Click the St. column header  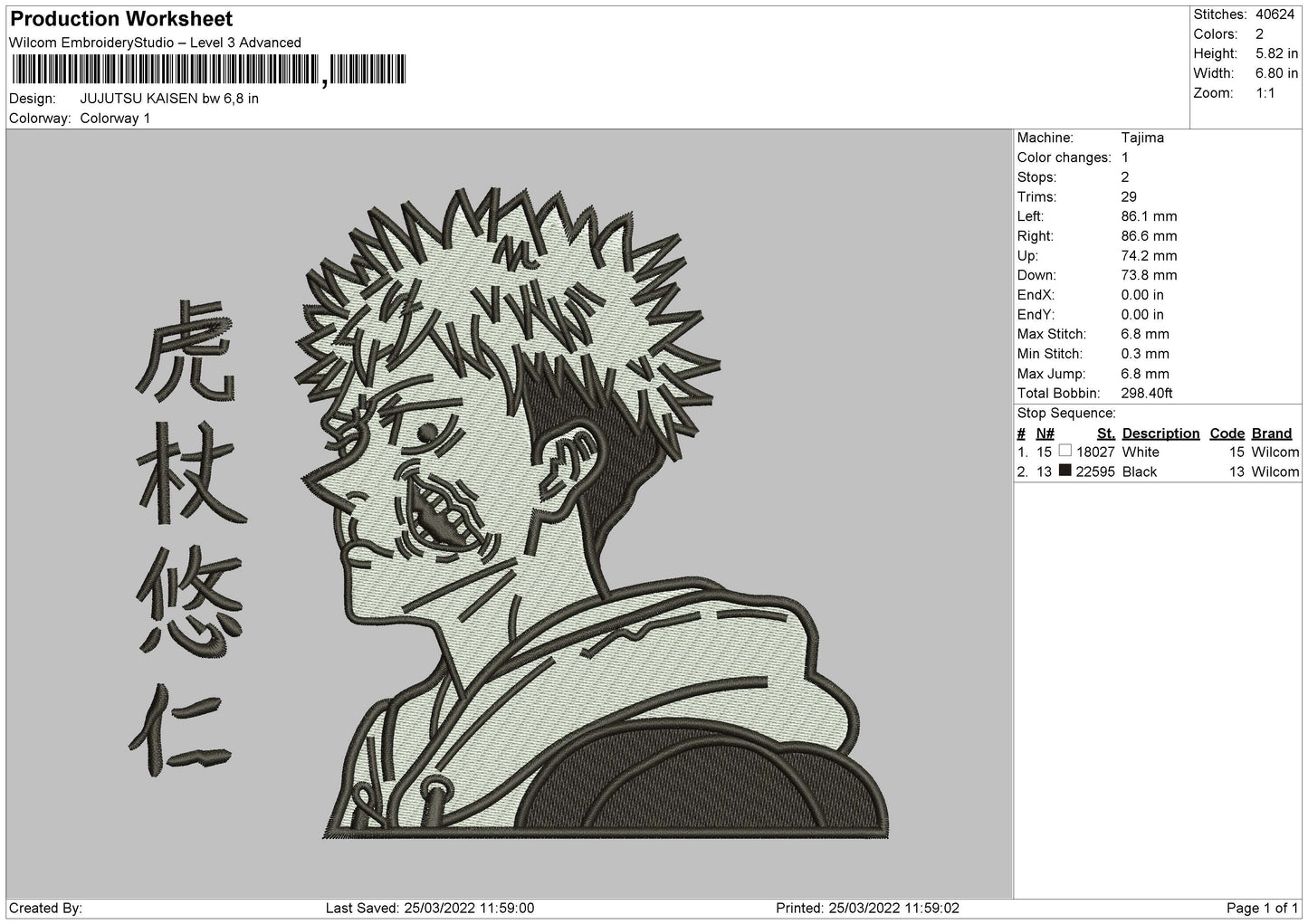click(x=1105, y=433)
